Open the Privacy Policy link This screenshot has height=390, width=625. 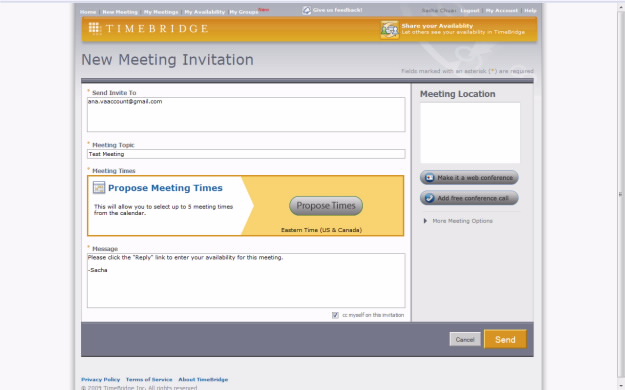[100, 379]
